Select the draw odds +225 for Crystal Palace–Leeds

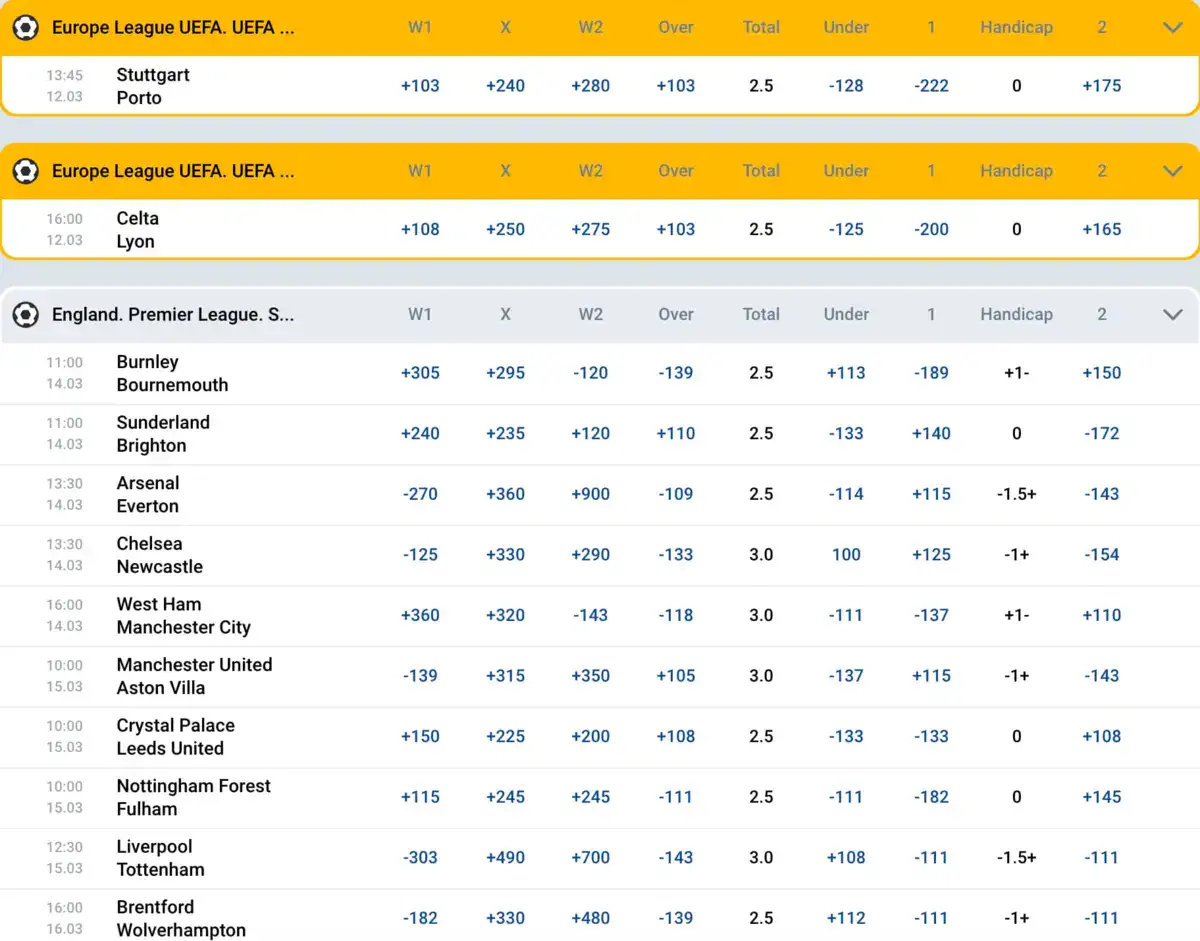click(x=505, y=737)
